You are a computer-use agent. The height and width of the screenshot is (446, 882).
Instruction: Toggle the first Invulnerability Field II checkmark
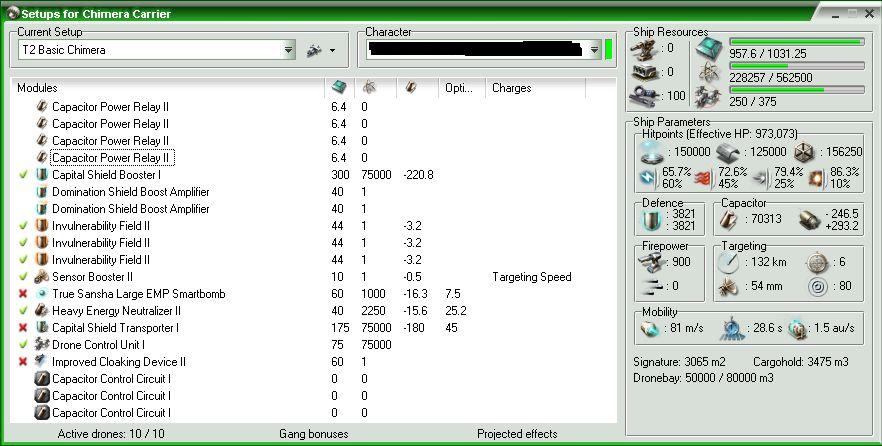tap(23, 226)
